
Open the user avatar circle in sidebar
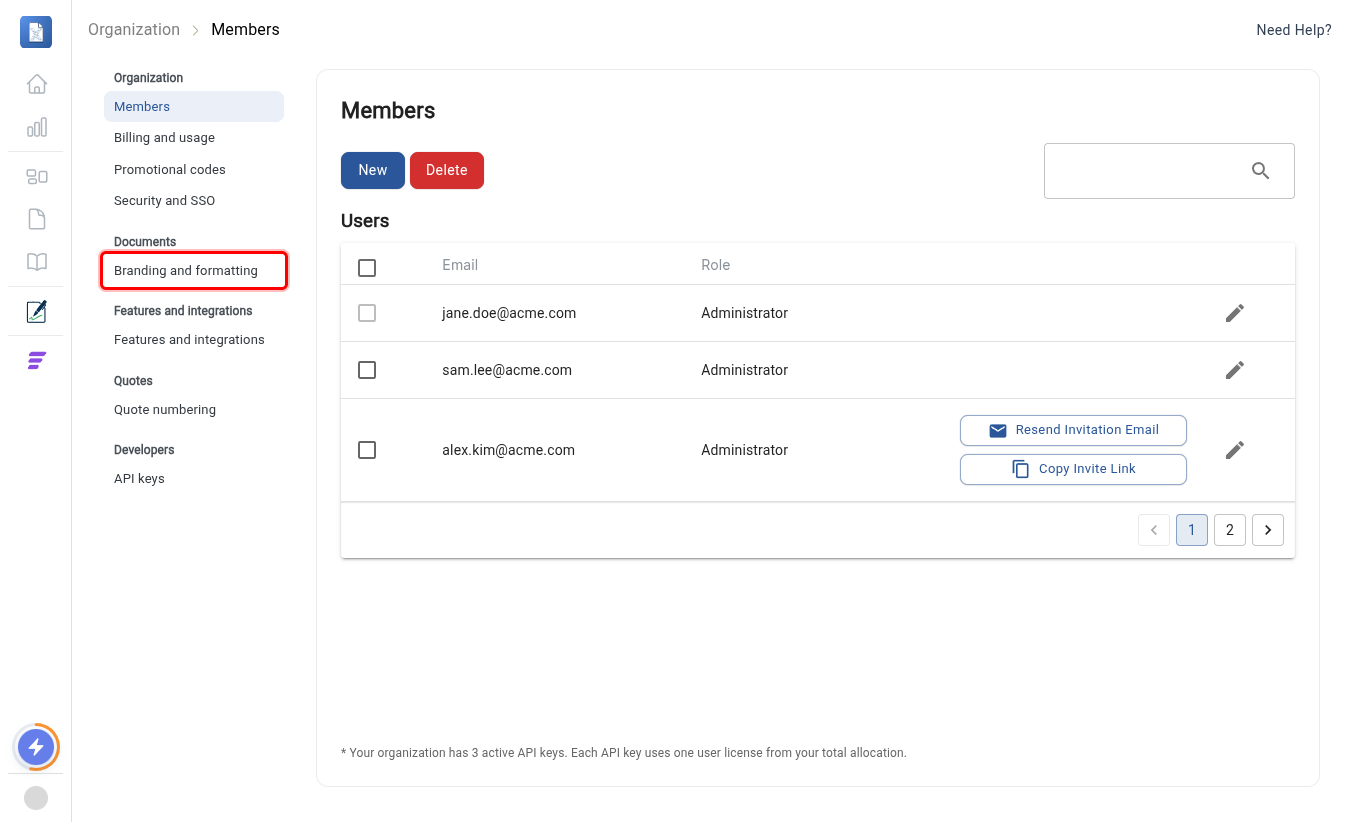coord(36,798)
